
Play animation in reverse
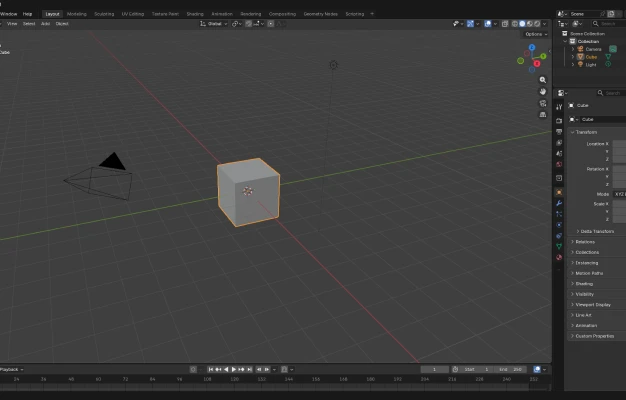(226, 370)
